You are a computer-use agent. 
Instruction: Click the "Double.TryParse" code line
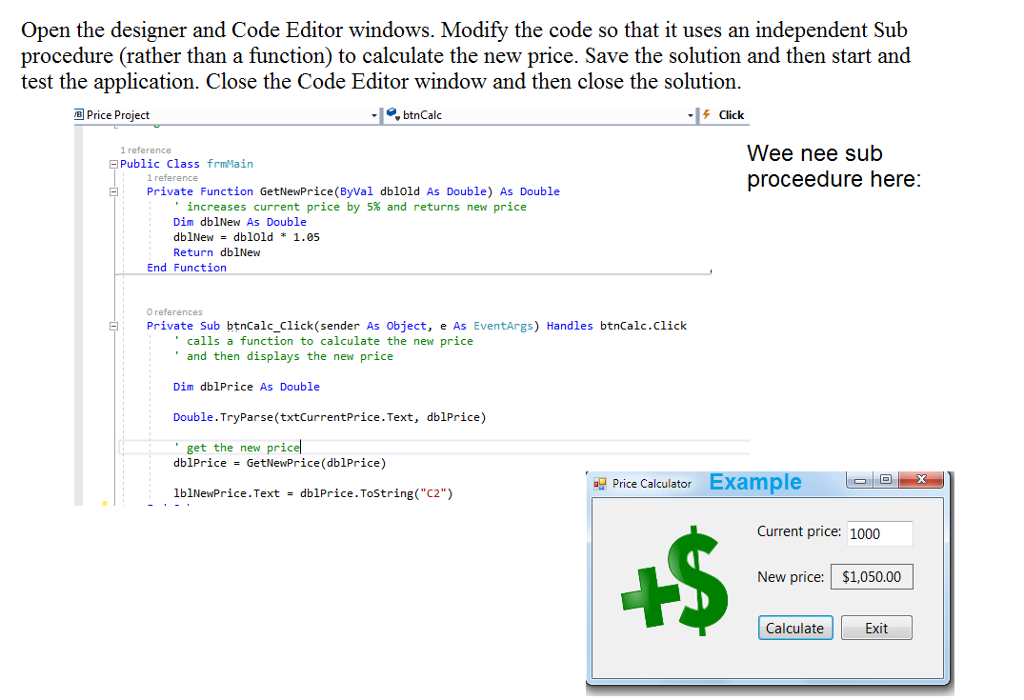(329, 417)
